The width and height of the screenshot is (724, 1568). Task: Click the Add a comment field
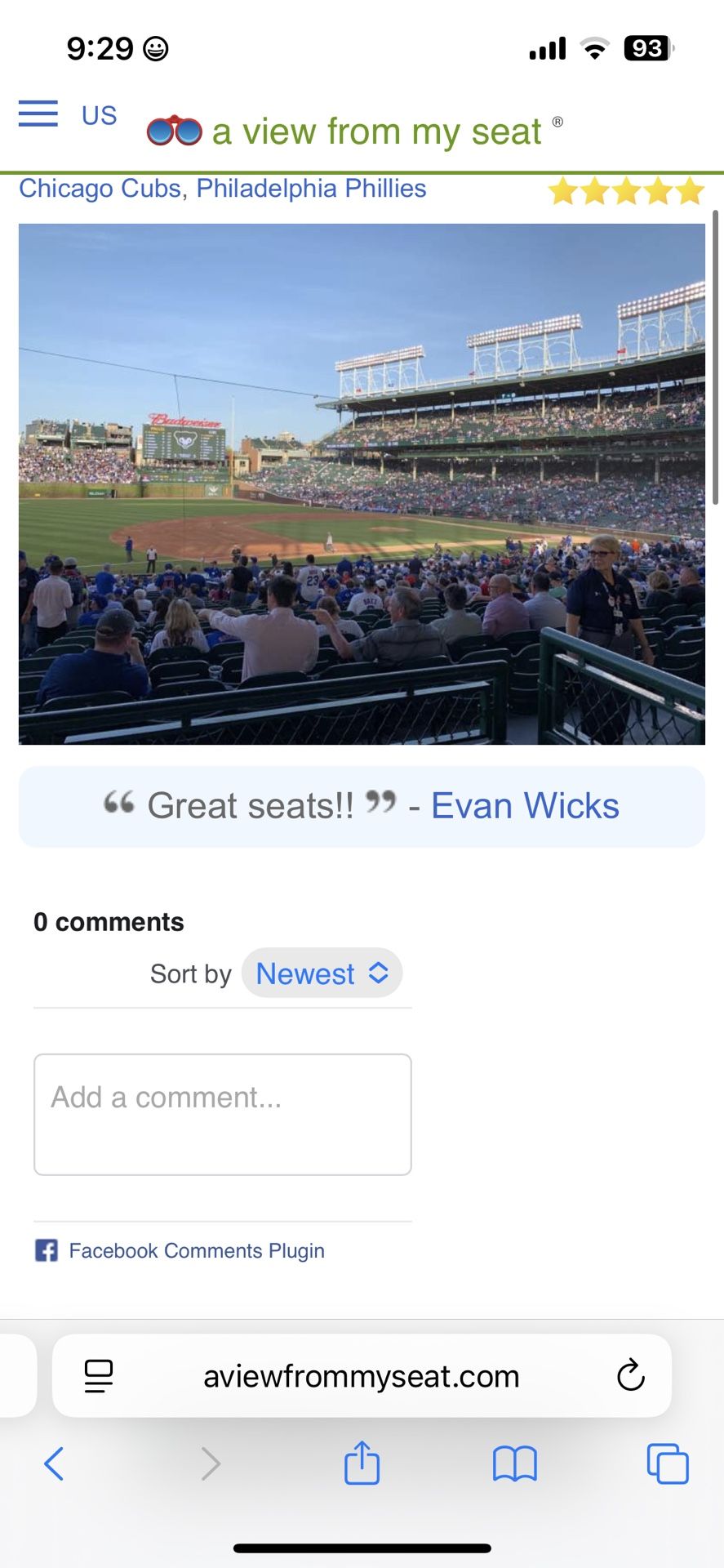(222, 1114)
